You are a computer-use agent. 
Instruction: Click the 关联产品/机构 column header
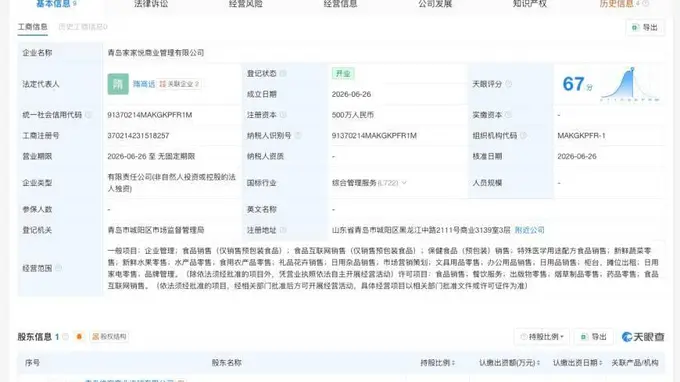pyautogui.click(x=635, y=363)
